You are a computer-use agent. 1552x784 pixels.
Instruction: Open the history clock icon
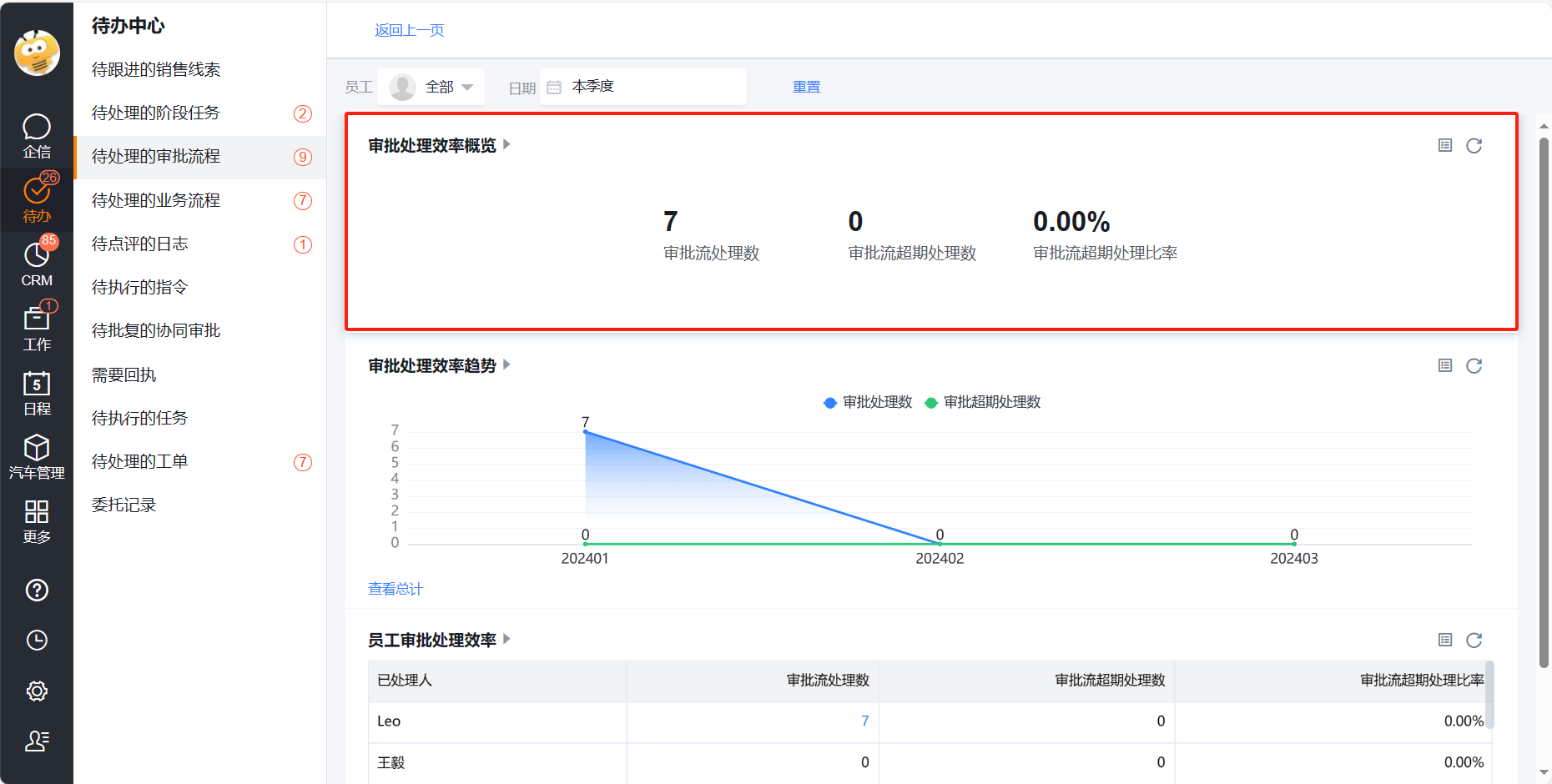tap(37, 641)
